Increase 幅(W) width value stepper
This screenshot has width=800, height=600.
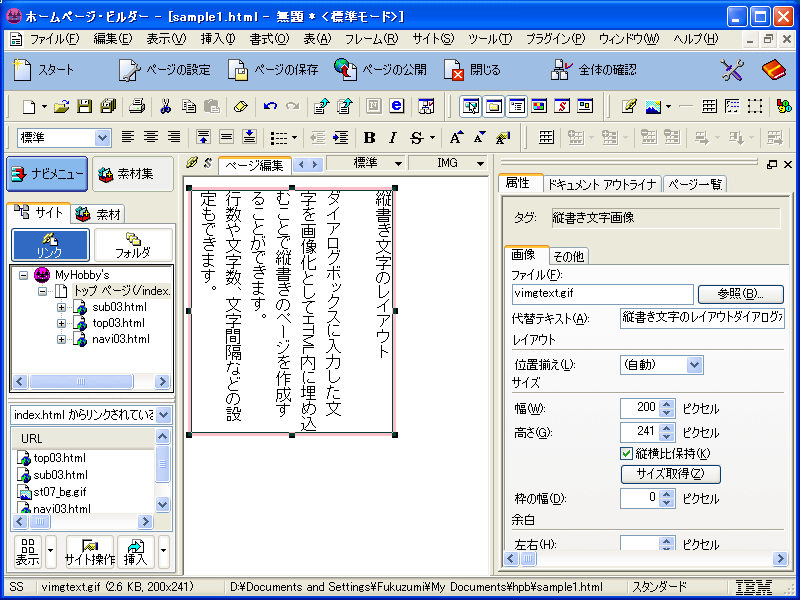coord(666,404)
